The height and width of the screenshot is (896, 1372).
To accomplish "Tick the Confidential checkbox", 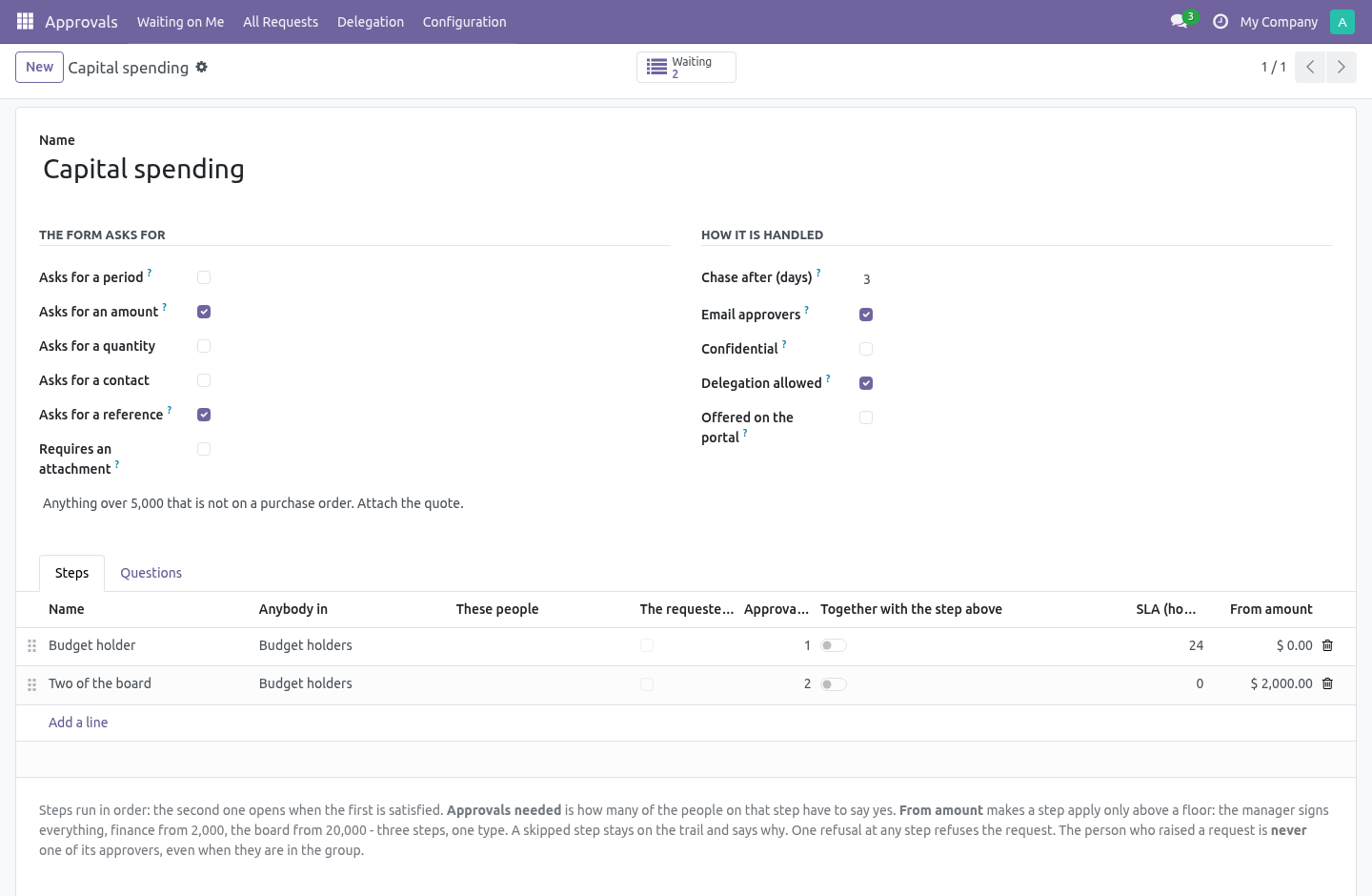I will (866, 349).
